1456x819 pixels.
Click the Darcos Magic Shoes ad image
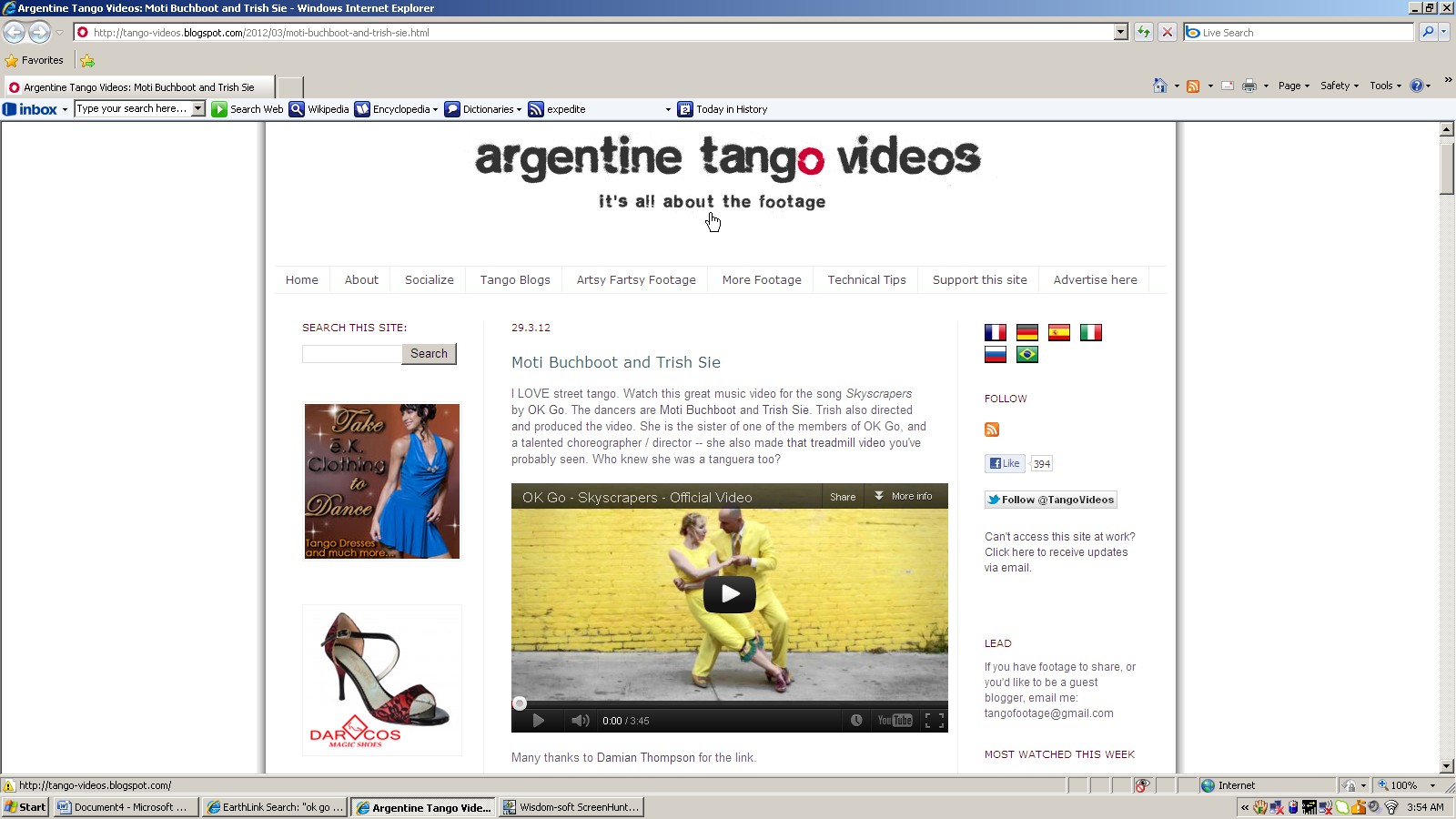pyautogui.click(x=382, y=680)
